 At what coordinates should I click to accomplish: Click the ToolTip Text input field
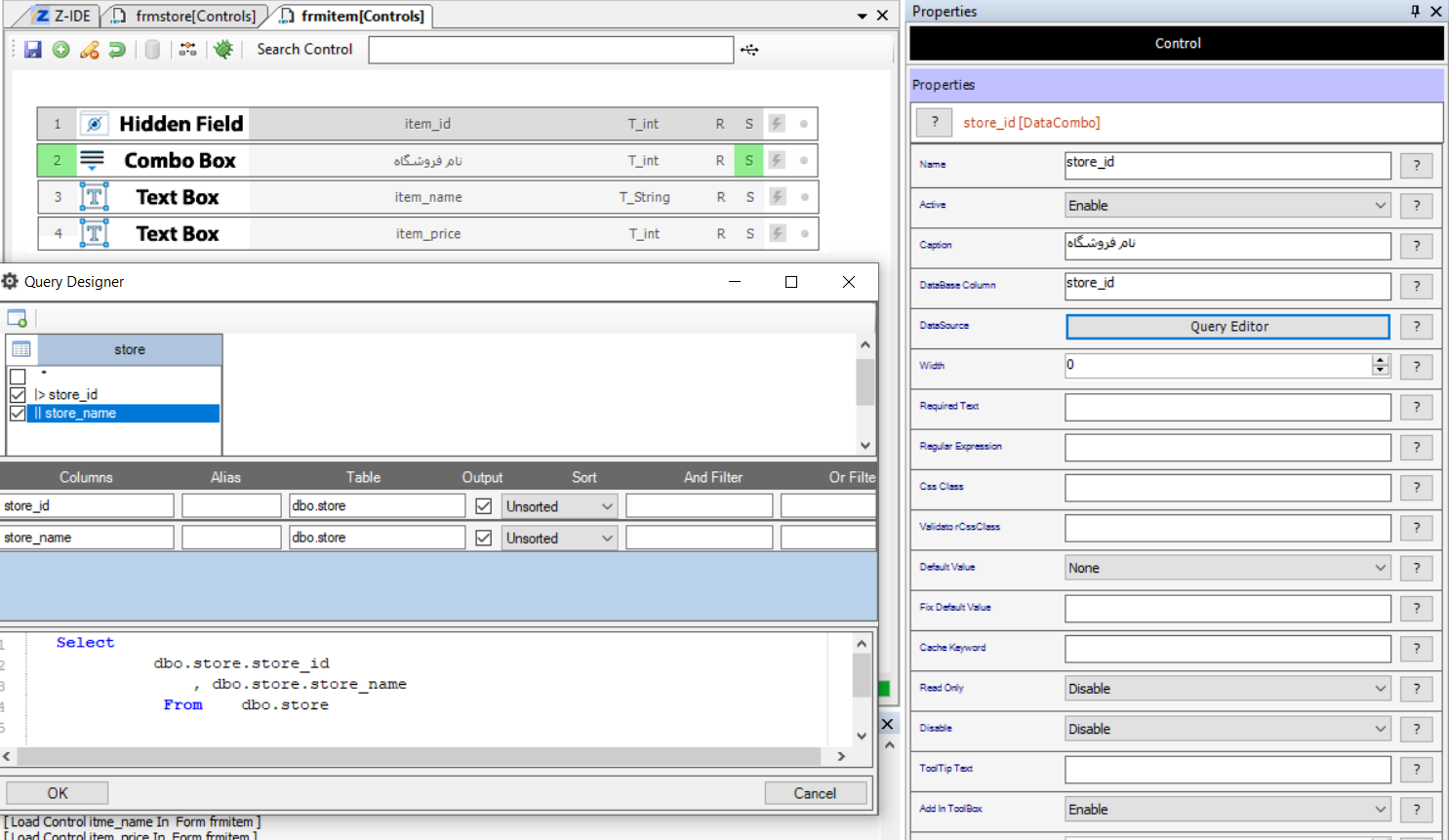point(1228,769)
